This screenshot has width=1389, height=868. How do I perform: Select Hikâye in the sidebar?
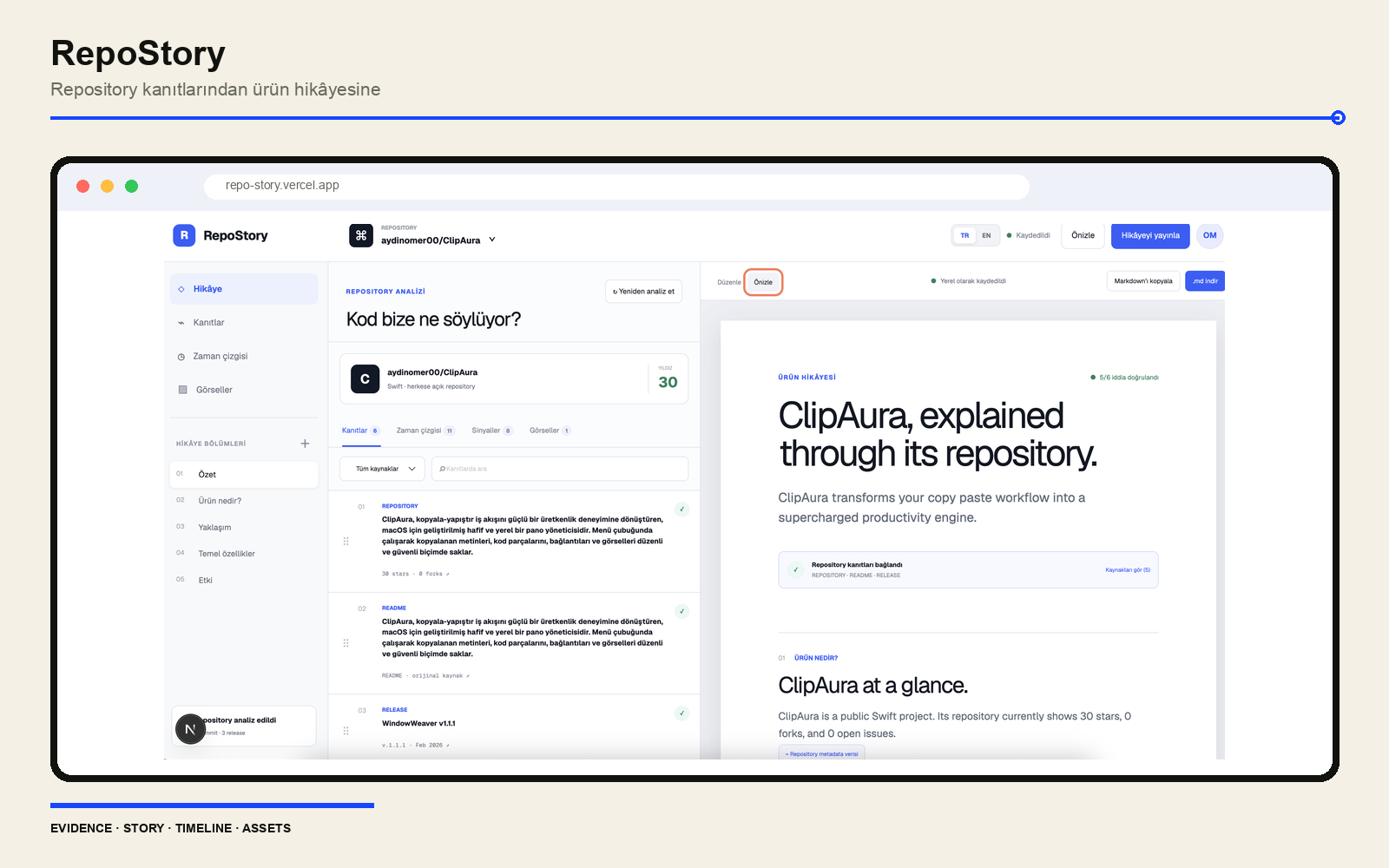(244, 289)
